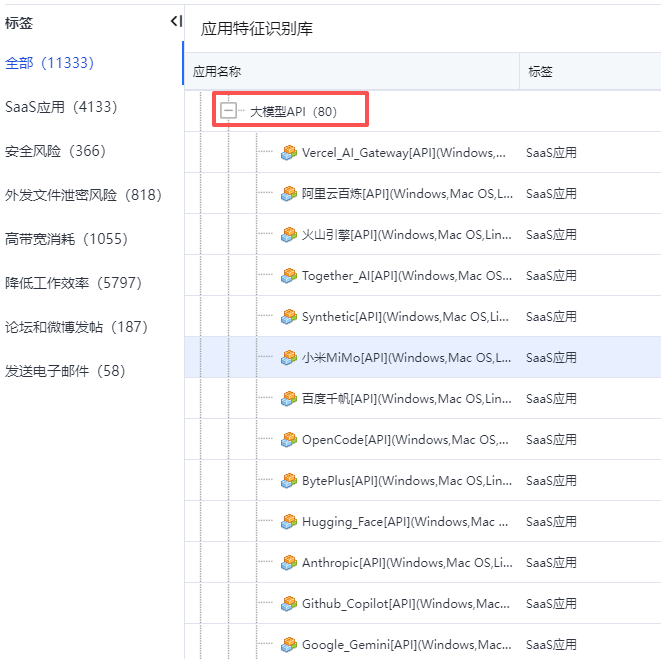
Task: Click the Hugging_Face application icon
Action: pos(289,522)
